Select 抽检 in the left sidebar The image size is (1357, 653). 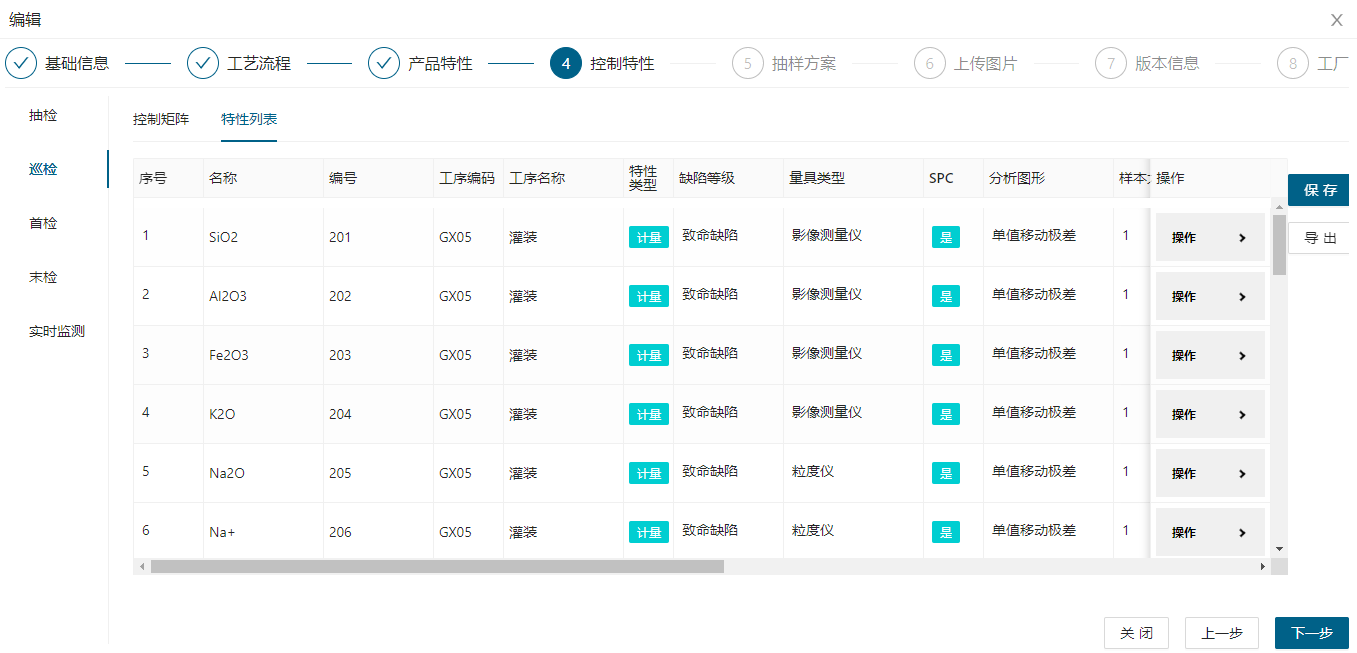pos(43,115)
